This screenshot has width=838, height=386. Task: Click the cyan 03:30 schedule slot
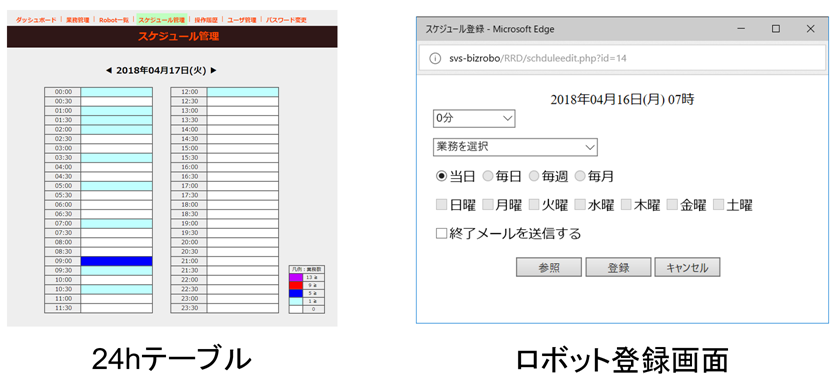pos(117,158)
